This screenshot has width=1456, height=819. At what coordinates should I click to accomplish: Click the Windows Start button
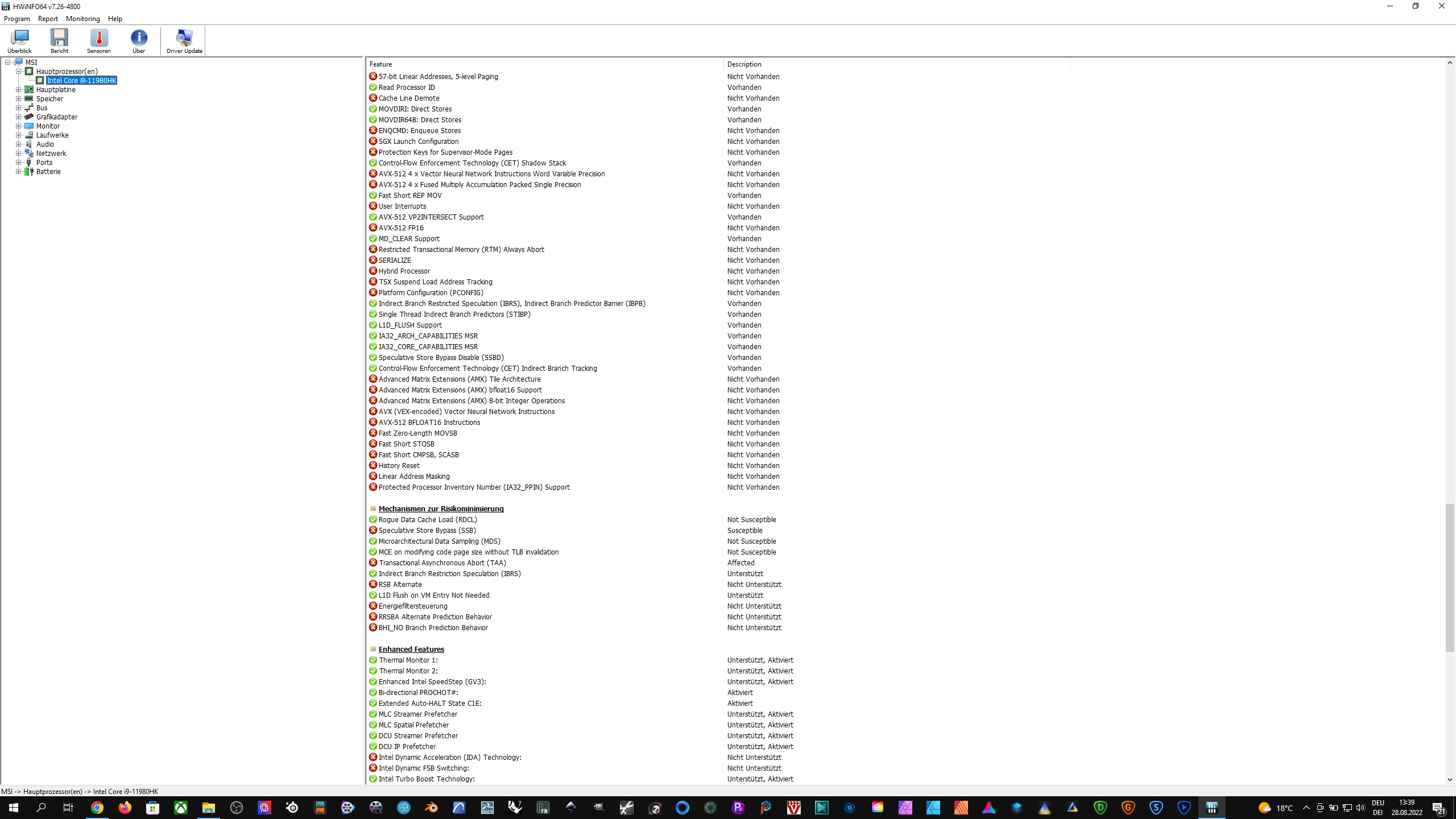(x=14, y=808)
